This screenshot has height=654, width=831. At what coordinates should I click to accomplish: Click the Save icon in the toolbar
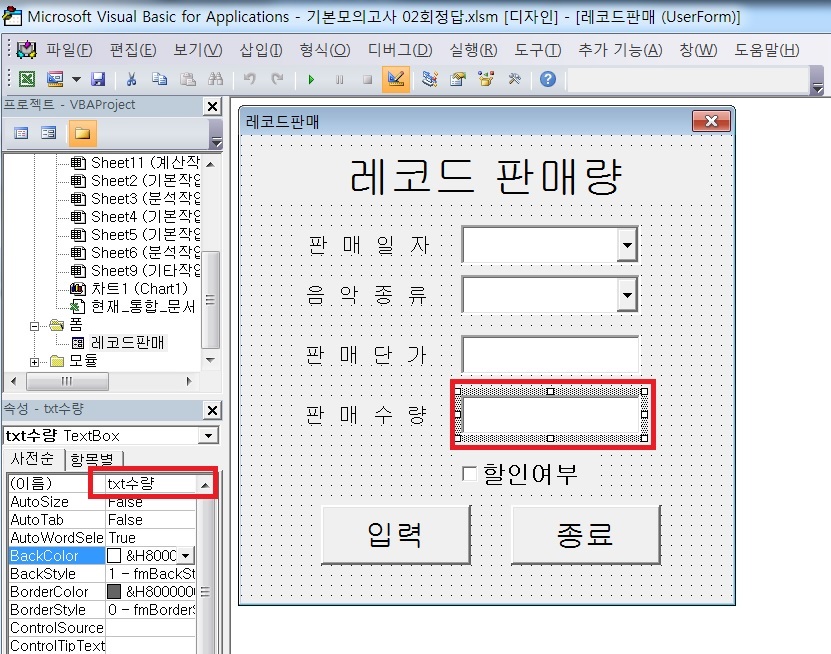pyautogui.click(x=98, y=79)
